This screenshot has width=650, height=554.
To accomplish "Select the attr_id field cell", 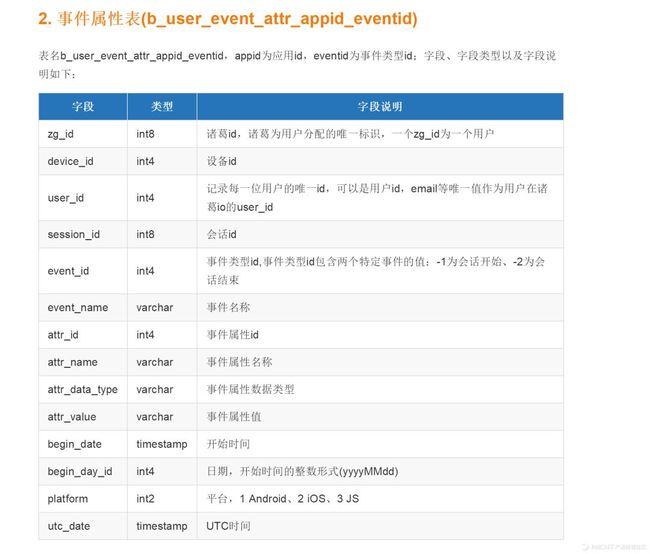I will [x=83, y=335].
